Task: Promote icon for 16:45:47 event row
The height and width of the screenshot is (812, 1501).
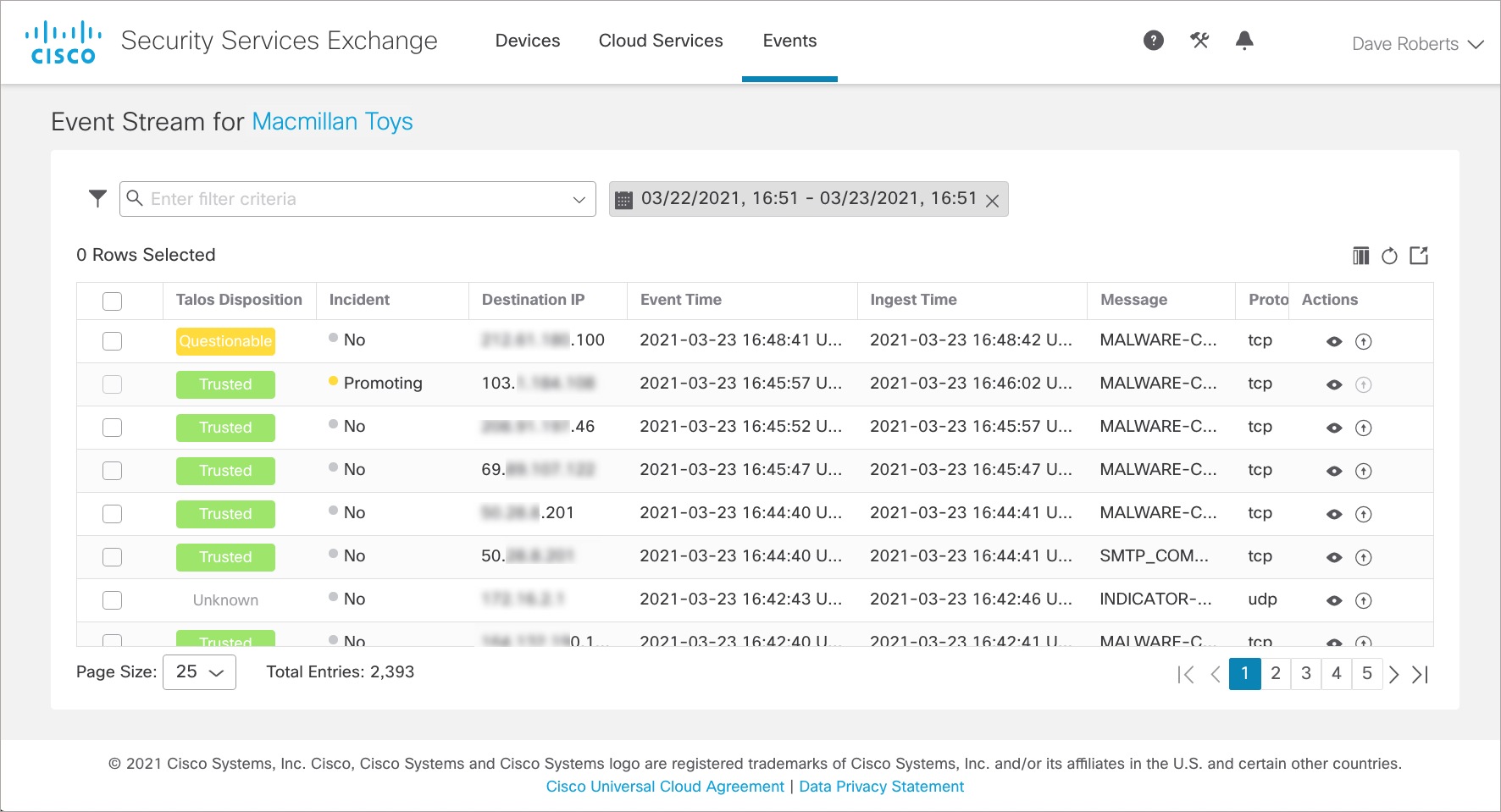Action: point(1363,472)
